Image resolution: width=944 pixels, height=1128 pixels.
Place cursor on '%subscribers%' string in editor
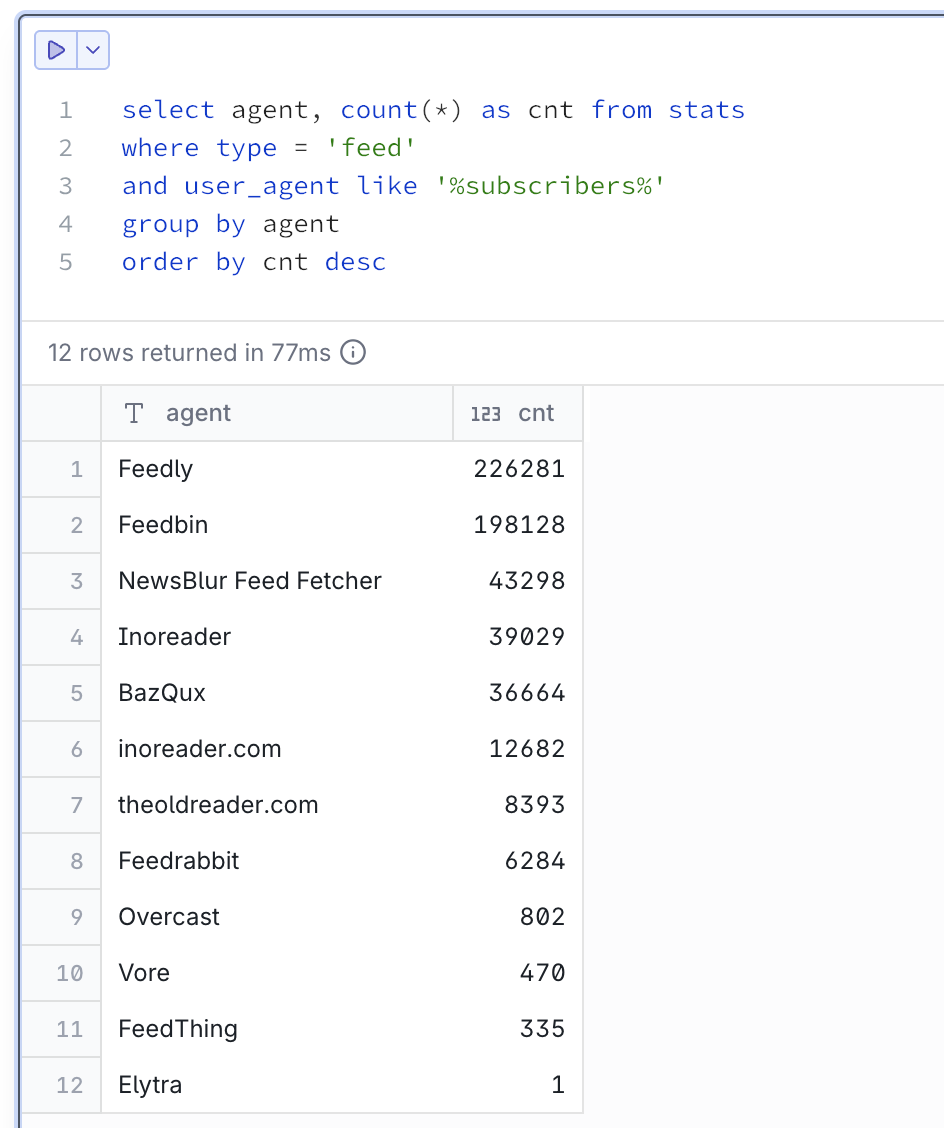click(550, 186)
